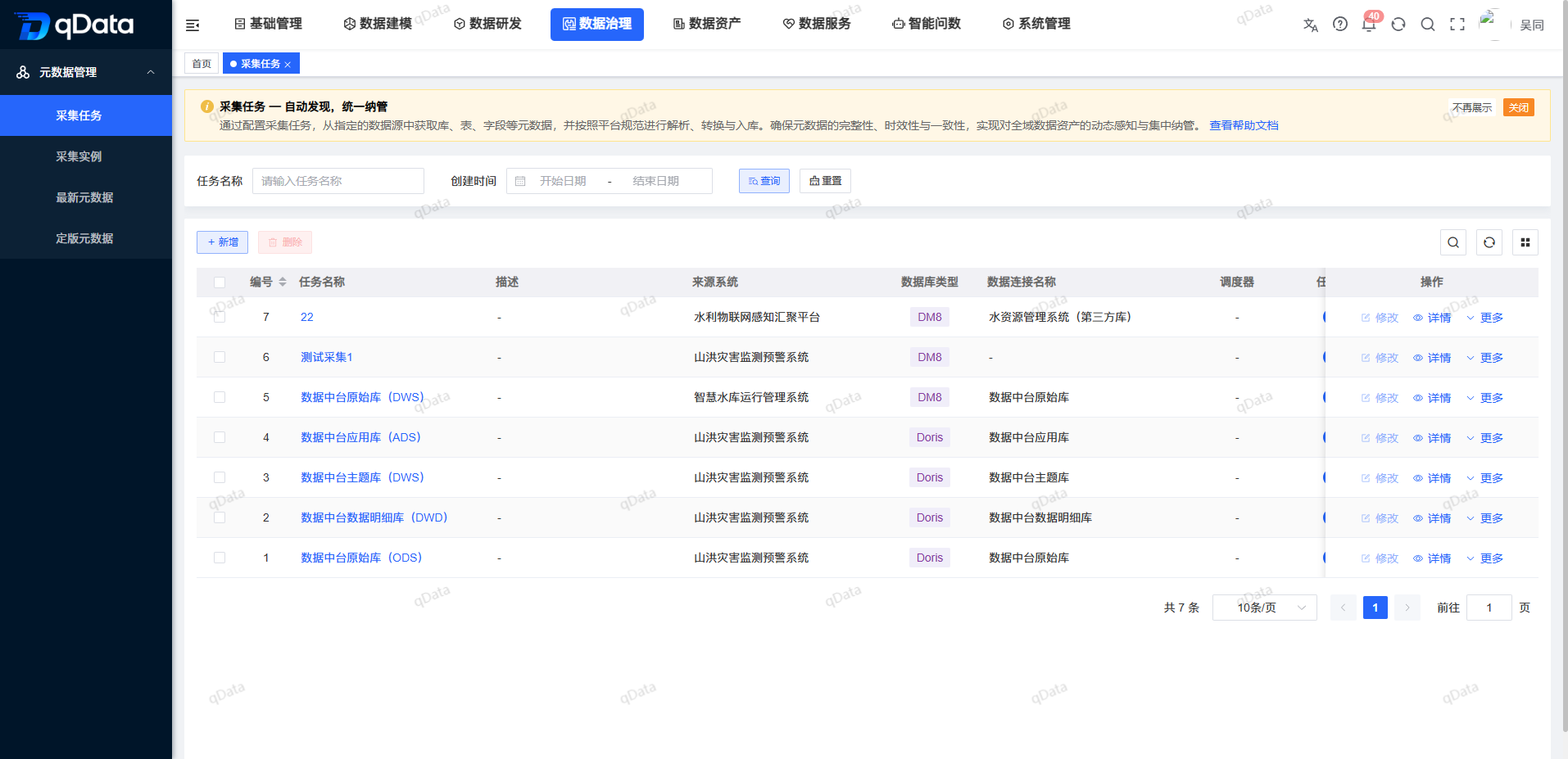The width and height of the screenshot is (1568, 759).
Task: Open the language translation icon
Action: point(1311,25)
